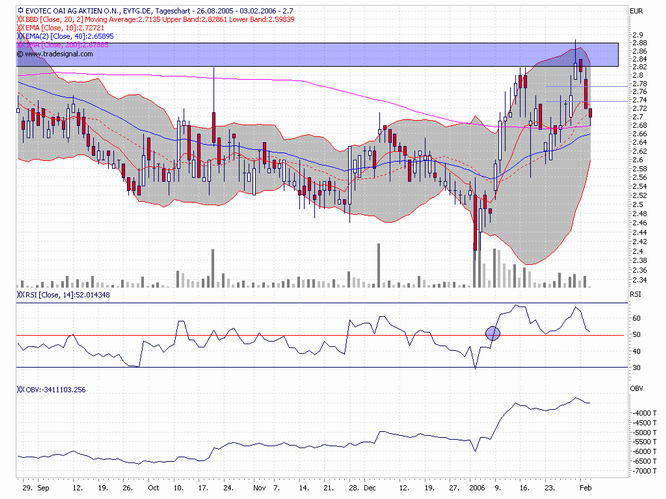Click the blue circle marker on RSI line
Image resolution: width=666 pixels, height=499 pixels.
(x=493, y=333)
